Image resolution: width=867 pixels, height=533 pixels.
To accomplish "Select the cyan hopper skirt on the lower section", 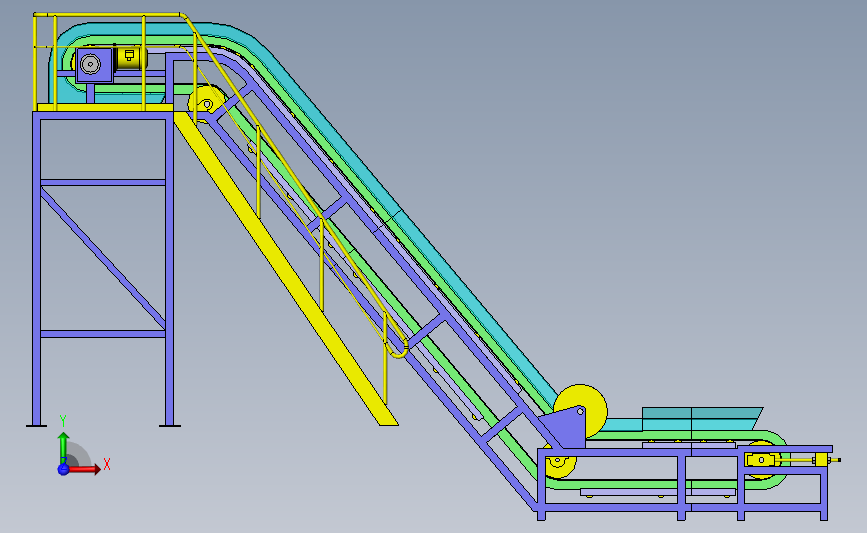I will coord(702,419).
